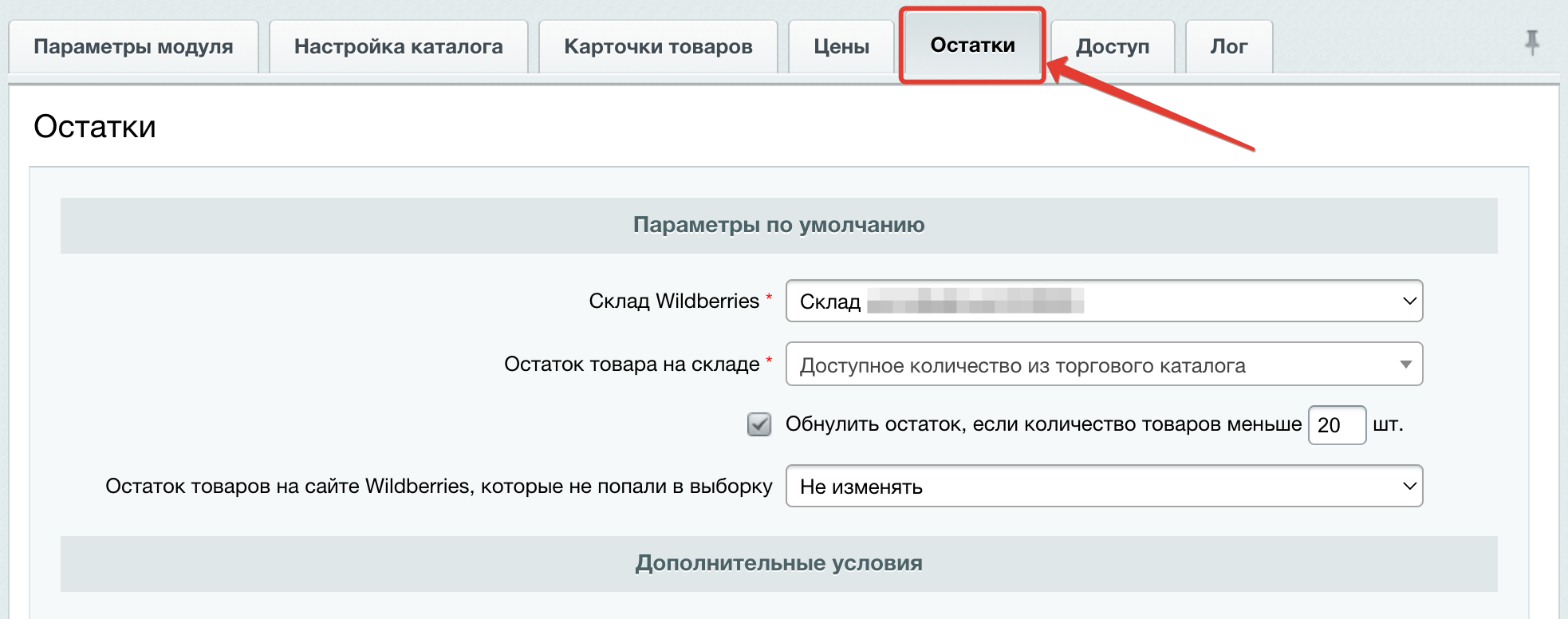Click the pin icon beside the tabs
This screenshot has width=1568, height=619.
point(1531,41)
